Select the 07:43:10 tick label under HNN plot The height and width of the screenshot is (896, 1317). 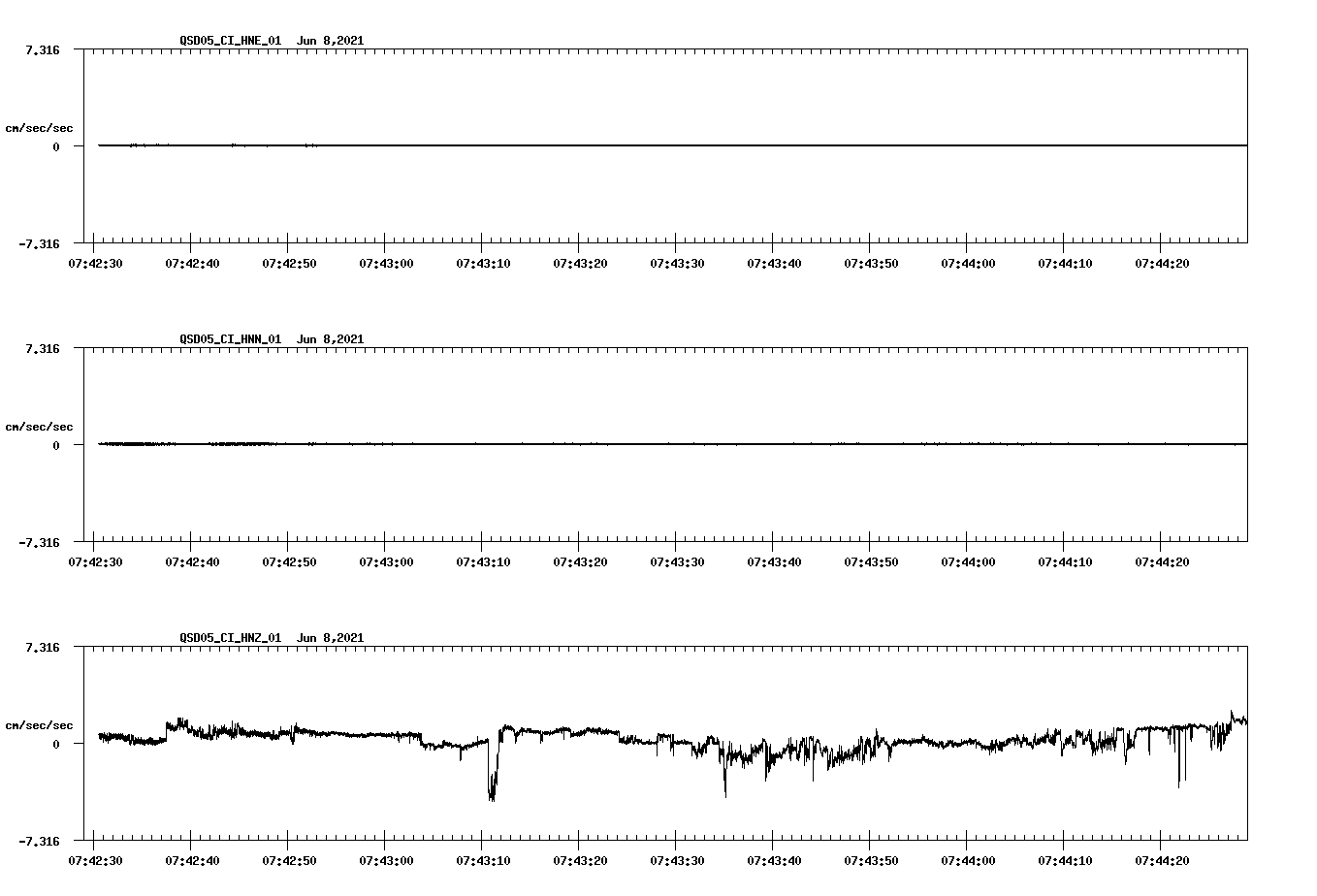point(483,561)
